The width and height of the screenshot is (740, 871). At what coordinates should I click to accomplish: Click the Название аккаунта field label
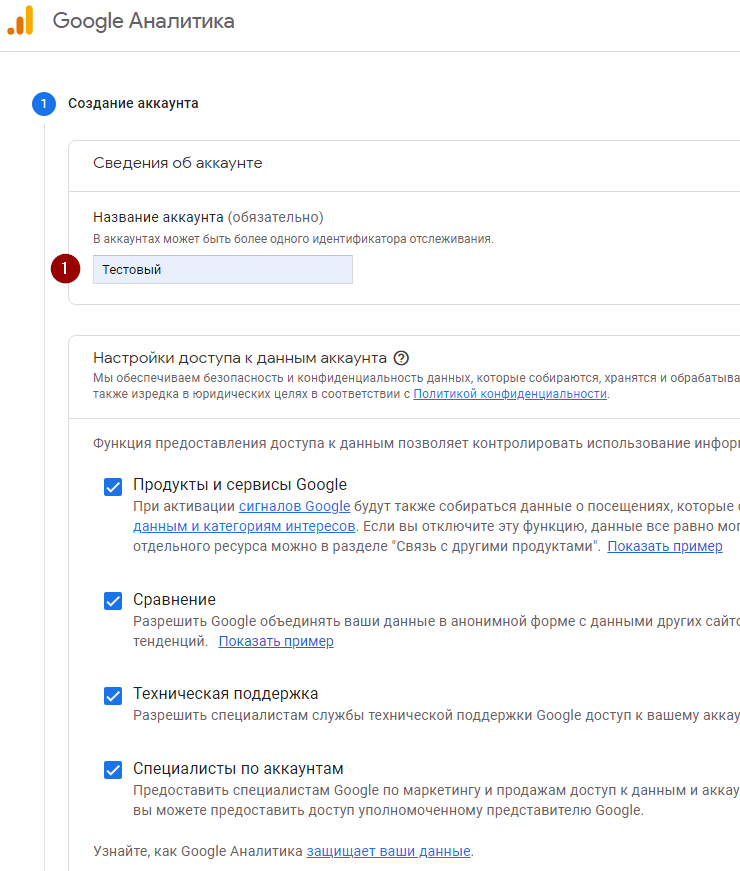(159, 217)
